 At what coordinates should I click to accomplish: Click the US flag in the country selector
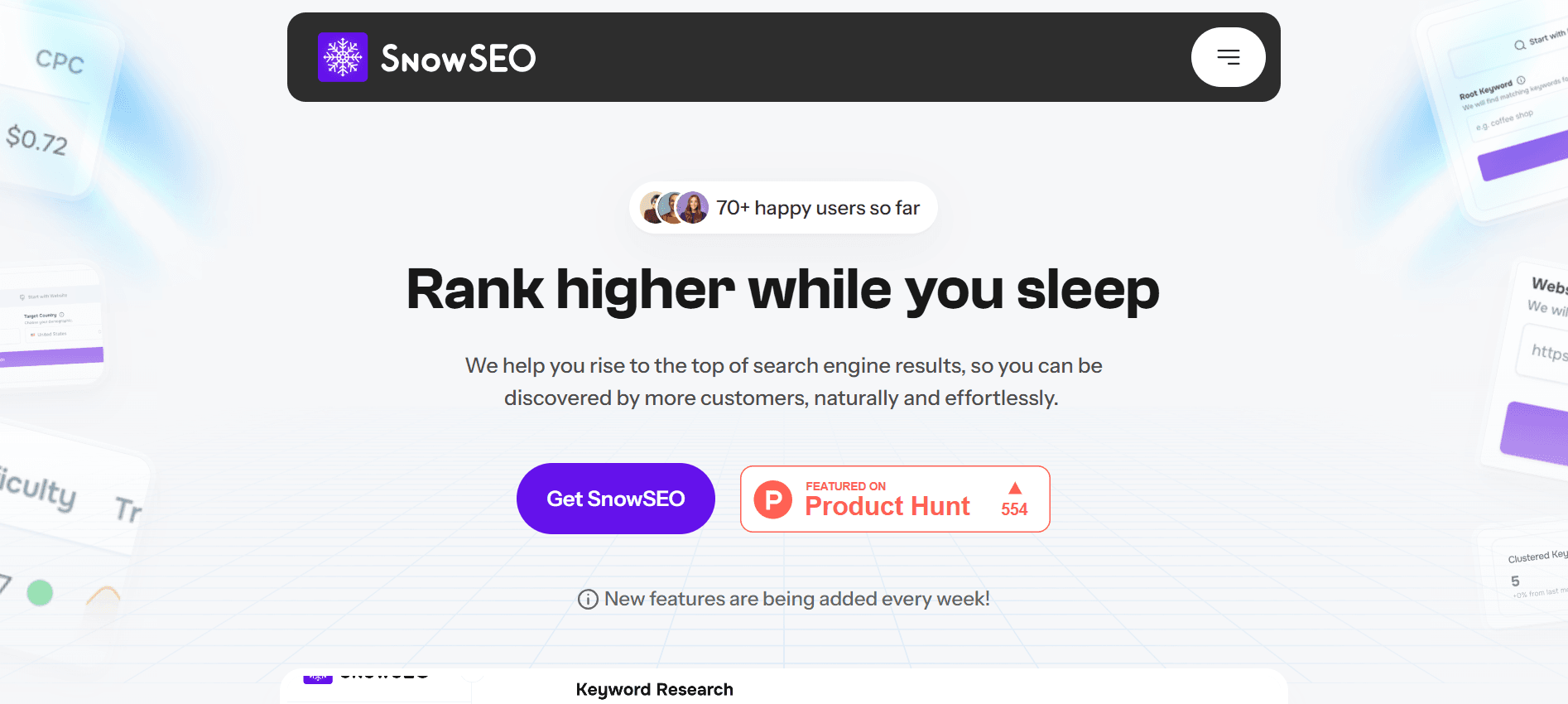click(32, 334)
